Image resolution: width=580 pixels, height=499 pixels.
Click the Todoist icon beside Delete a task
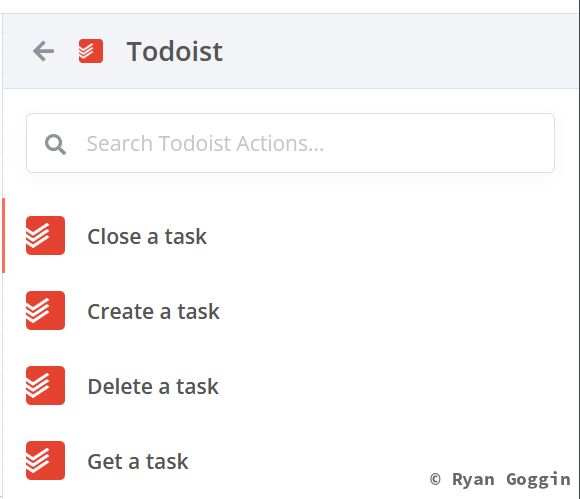(45, 385)
